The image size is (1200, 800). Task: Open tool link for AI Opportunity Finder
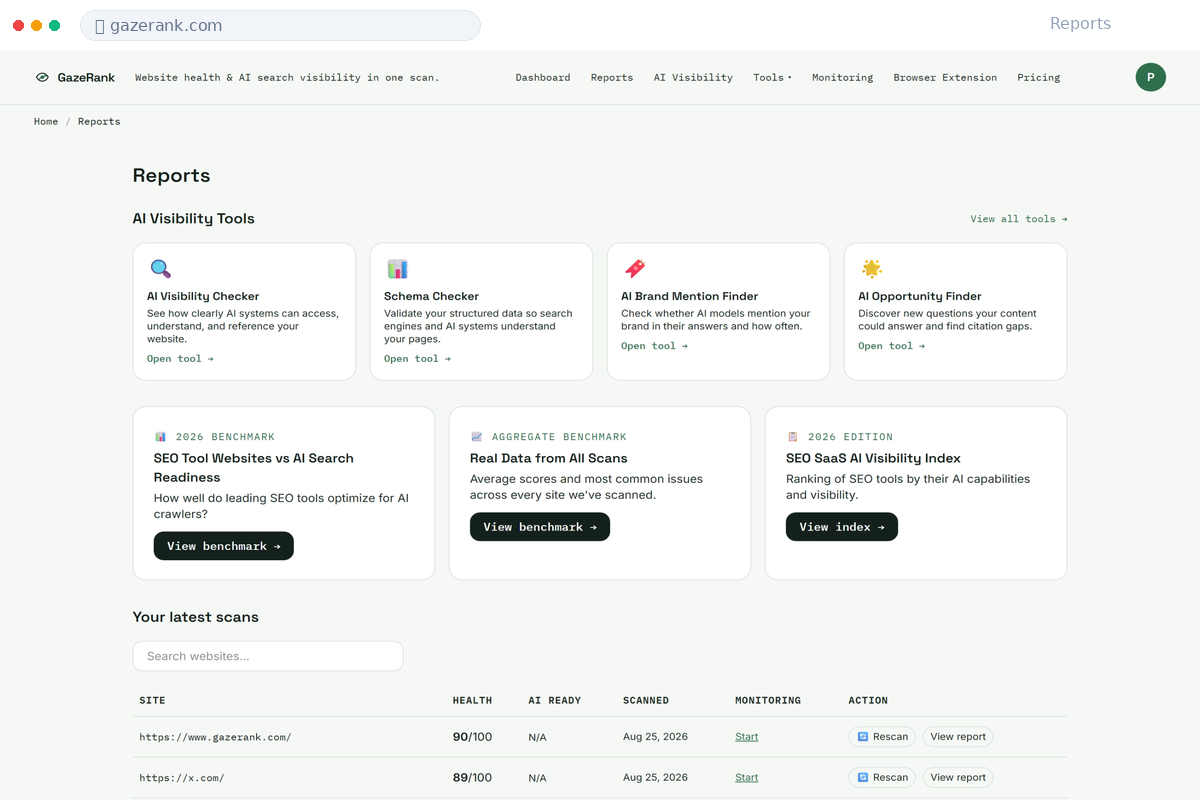click(891, 346)
